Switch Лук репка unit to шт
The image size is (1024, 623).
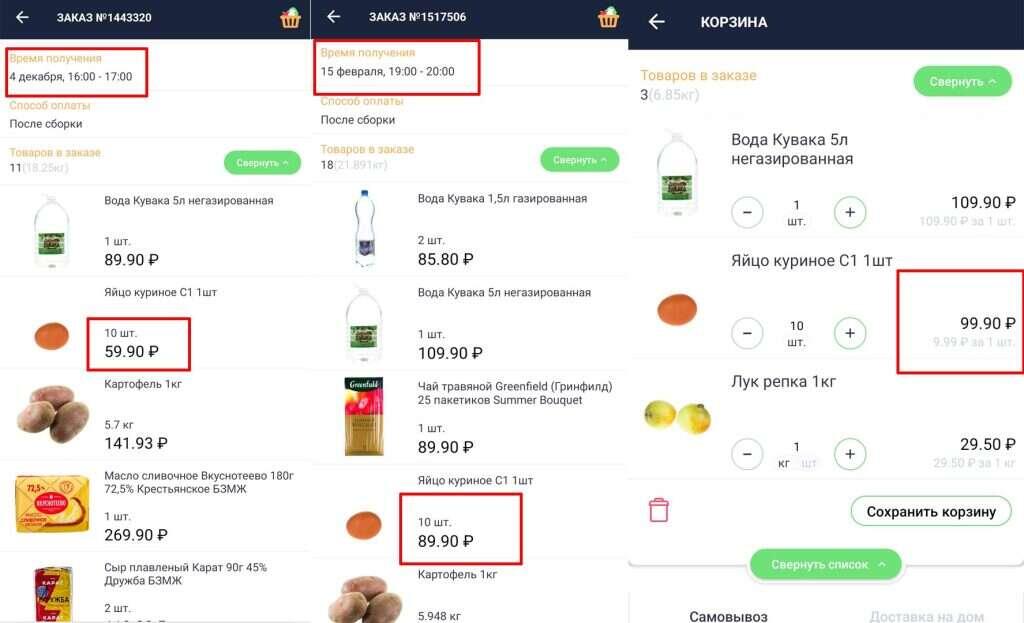(808, 463)
